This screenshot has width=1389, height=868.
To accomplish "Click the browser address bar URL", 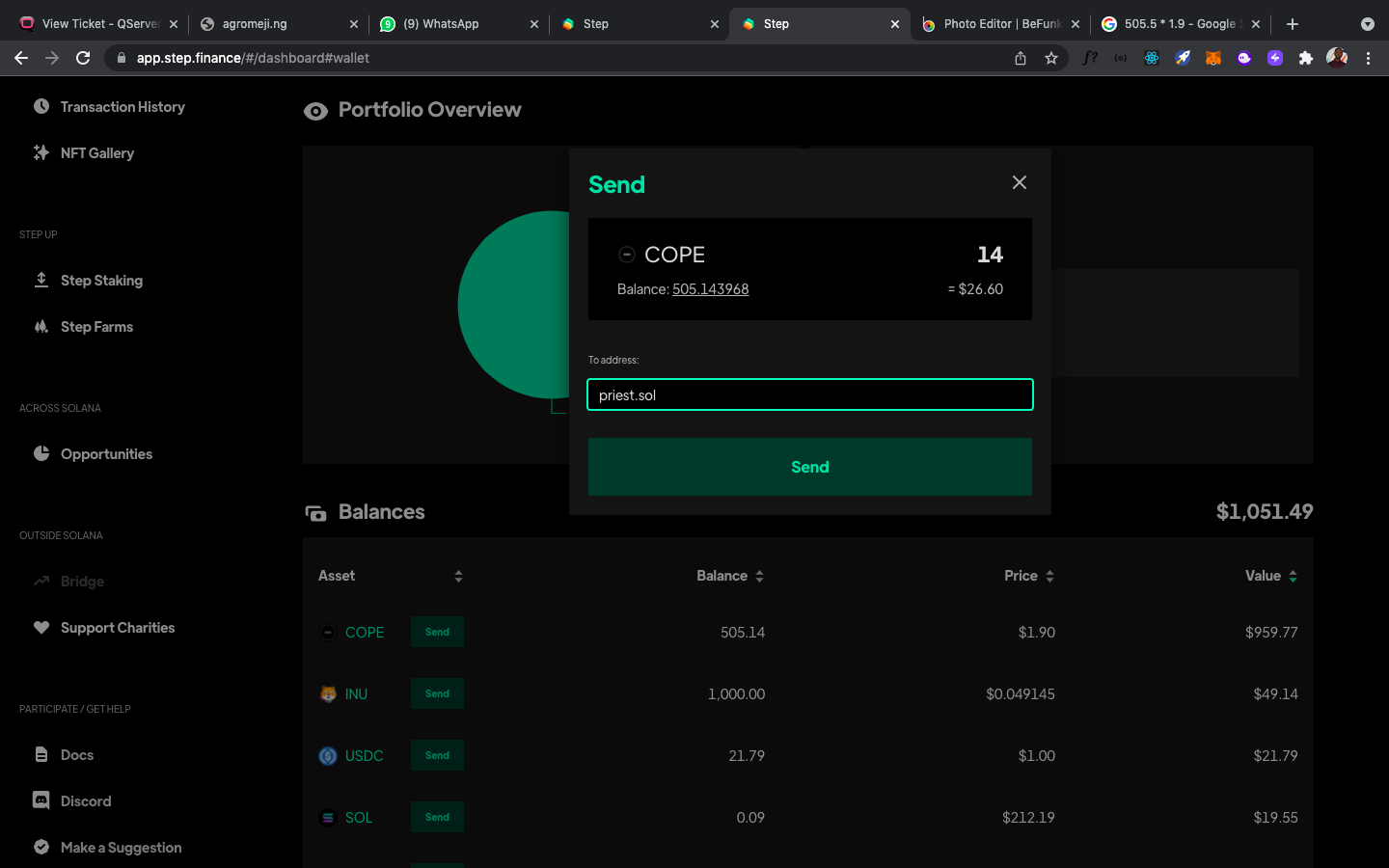I will pyautogui.click(x=253, y=58).
